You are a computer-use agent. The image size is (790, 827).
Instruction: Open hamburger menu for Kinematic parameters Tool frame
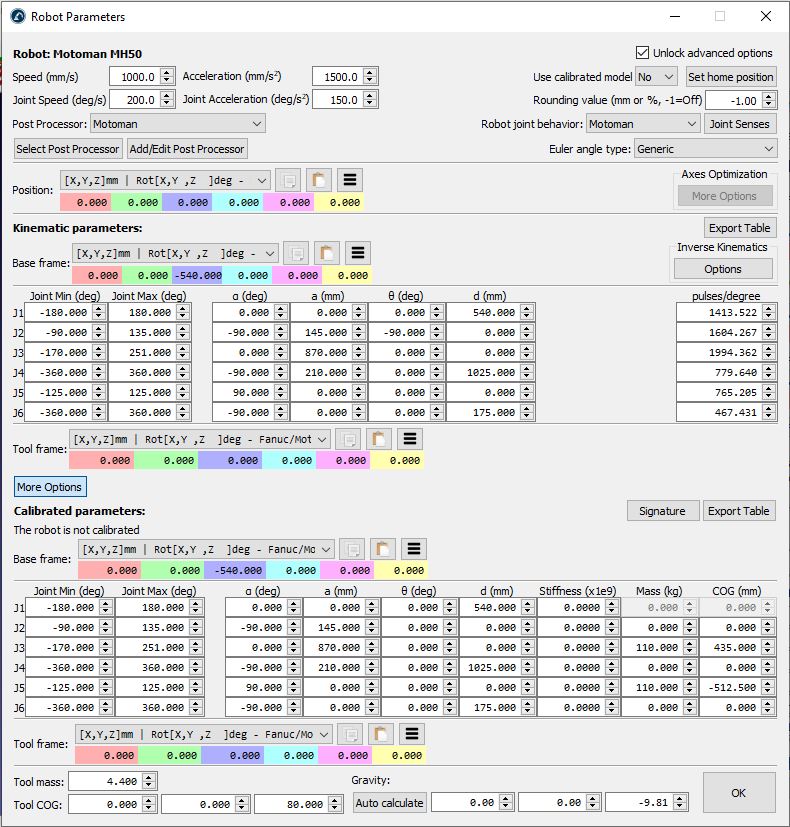(409, 439)
